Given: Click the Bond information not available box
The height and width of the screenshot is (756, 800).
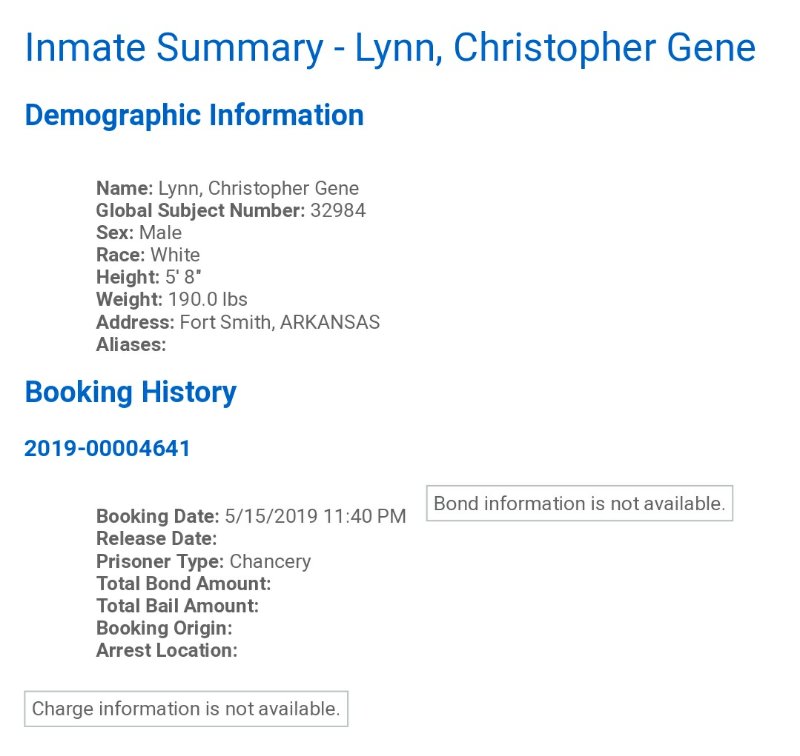Looking at the screenshot, I should [x=580, y=503].
